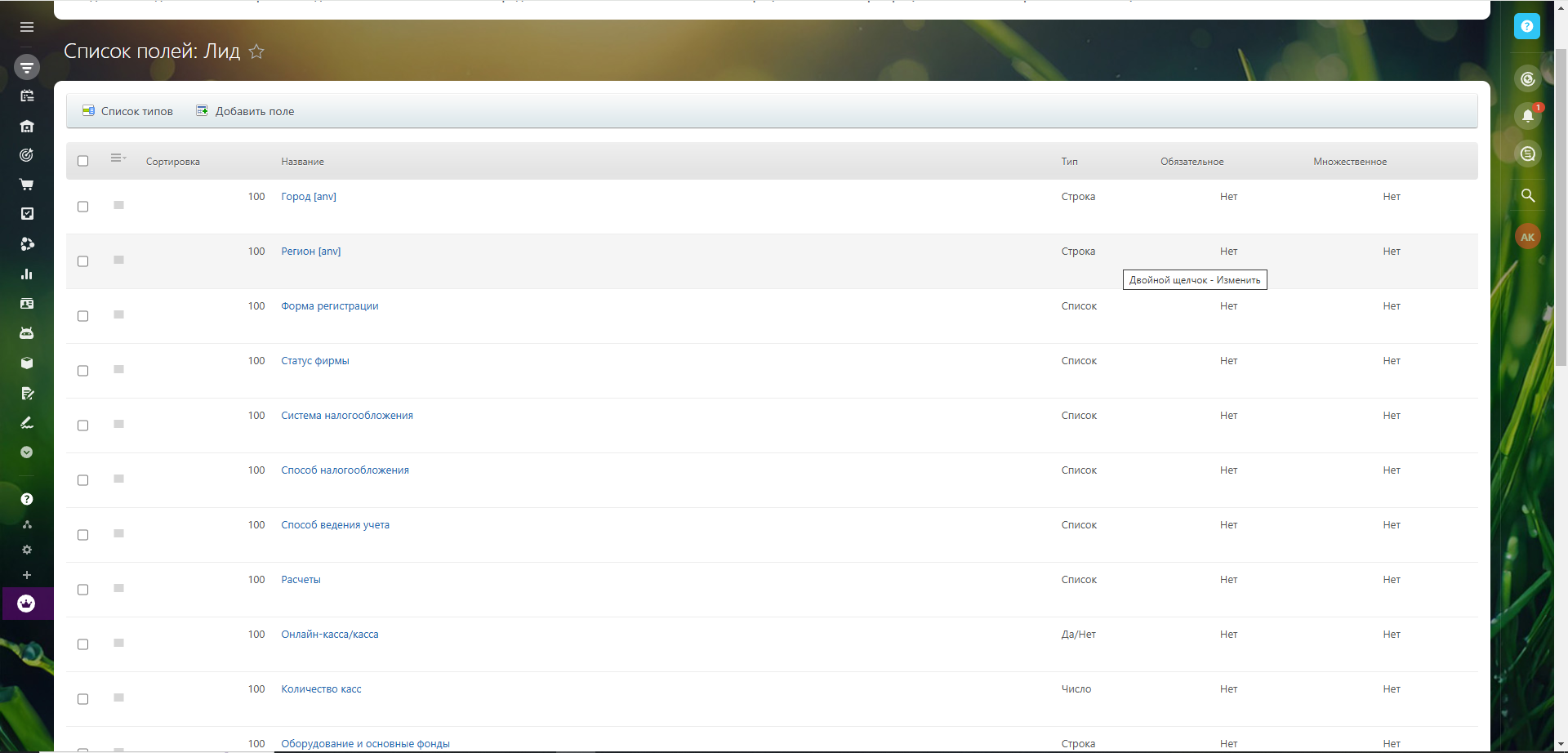Open the actions menu for the Город [anv] row
Image resolution: width=1568 pixels, height=753 pixels.
[118, 205]
